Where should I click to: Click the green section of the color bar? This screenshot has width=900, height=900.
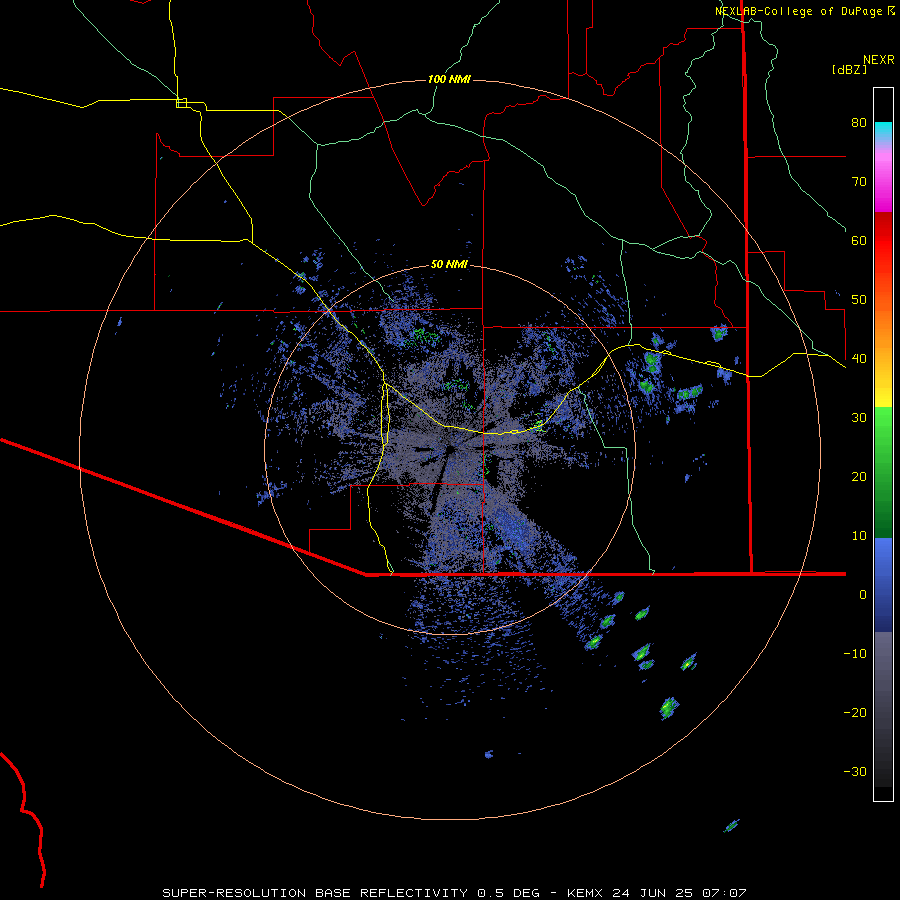coord(883,472)
